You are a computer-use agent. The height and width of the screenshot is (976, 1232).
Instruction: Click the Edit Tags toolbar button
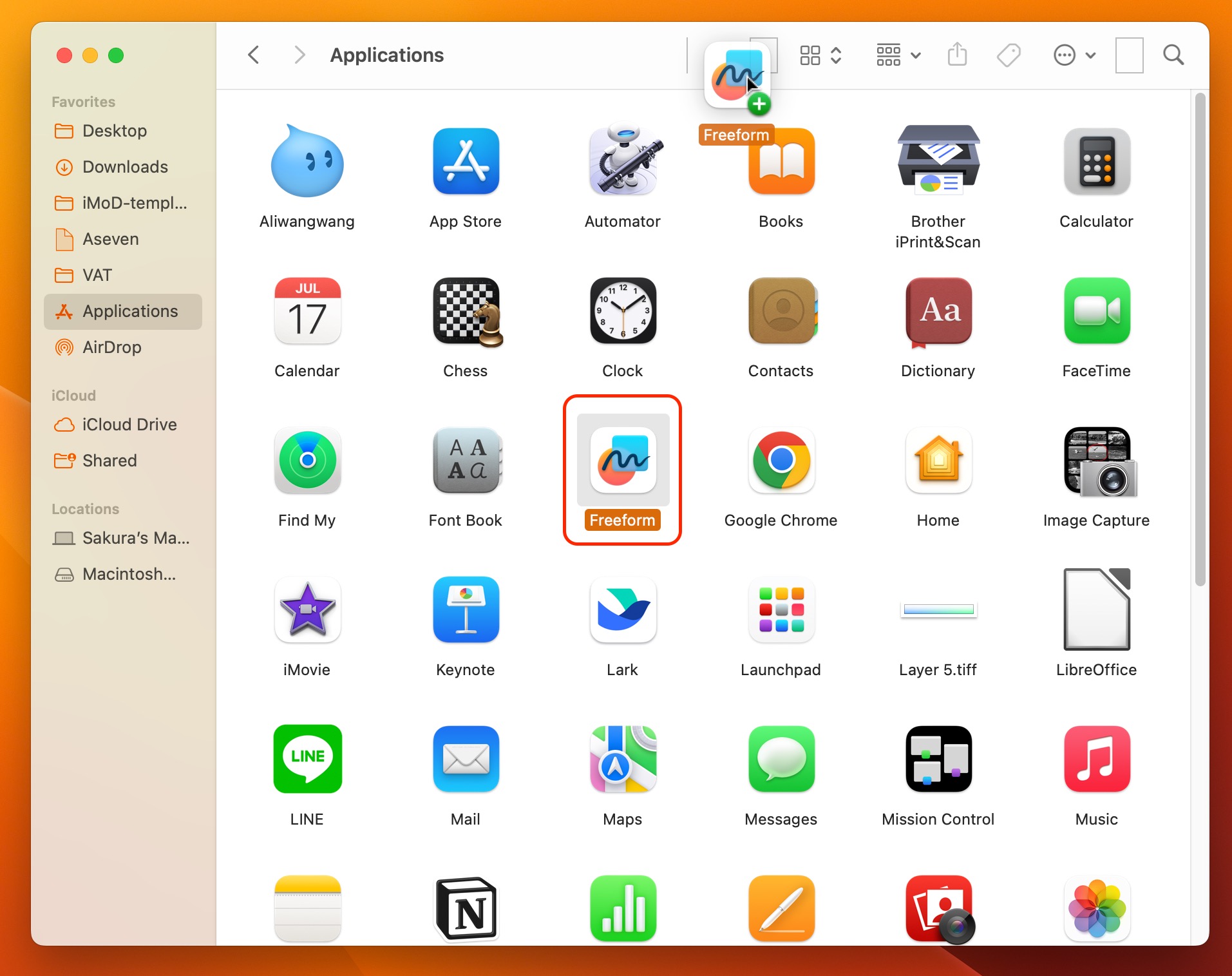tap(1009, 55)
